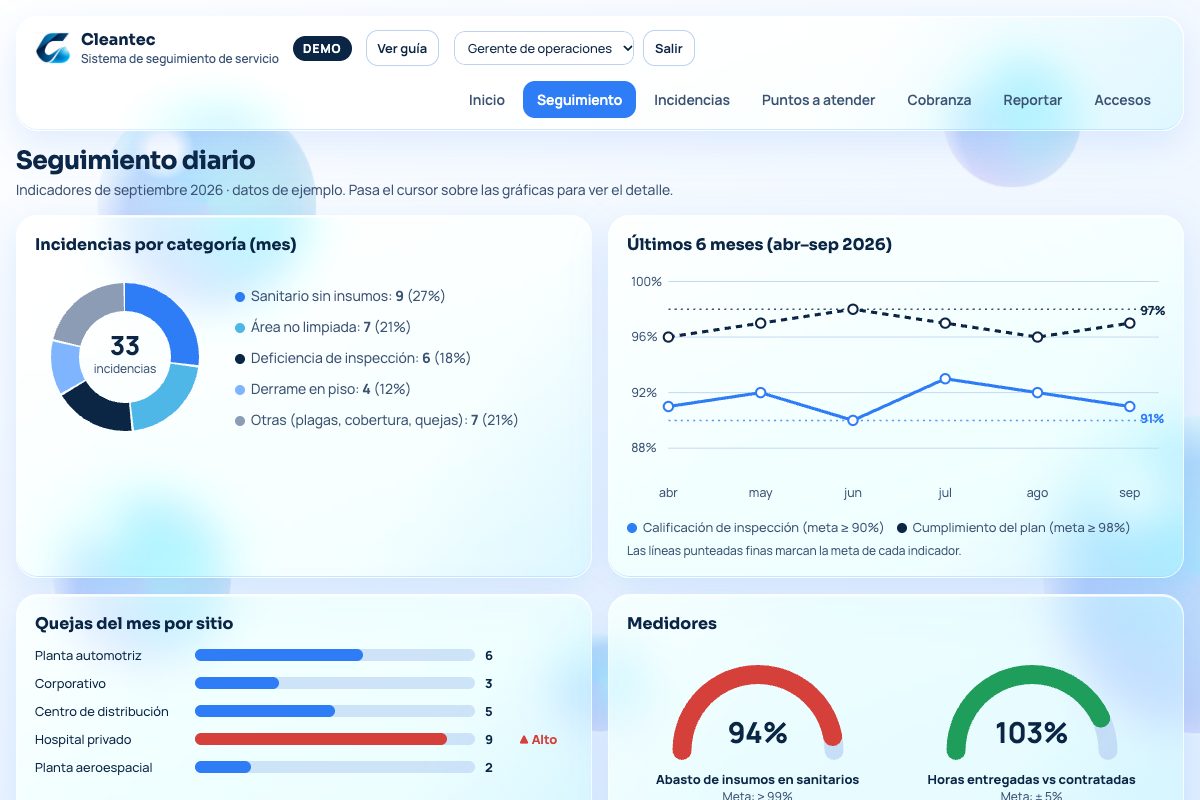Click Área no limpiada legend dot
The height and width of the screenshot is (800, 1200).
(x=240, y=328)
